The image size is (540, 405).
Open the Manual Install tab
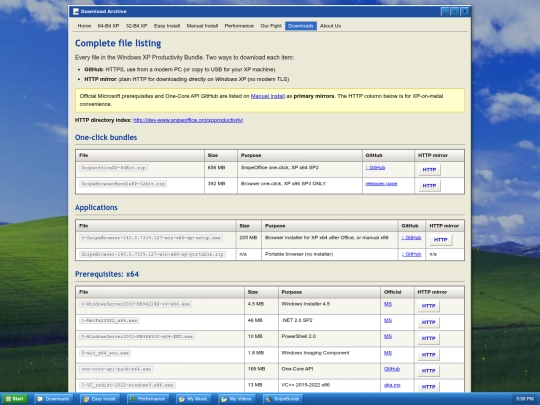[x=202, y=26]
